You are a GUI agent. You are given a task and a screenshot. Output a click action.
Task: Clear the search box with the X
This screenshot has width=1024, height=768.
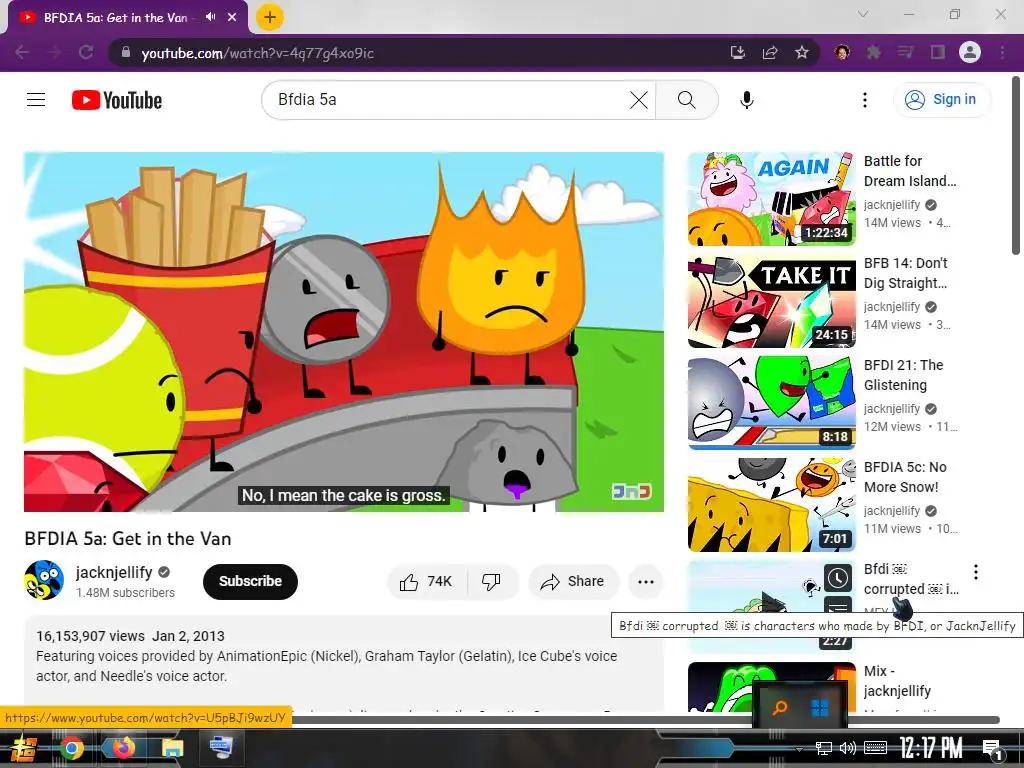point(639,100)
